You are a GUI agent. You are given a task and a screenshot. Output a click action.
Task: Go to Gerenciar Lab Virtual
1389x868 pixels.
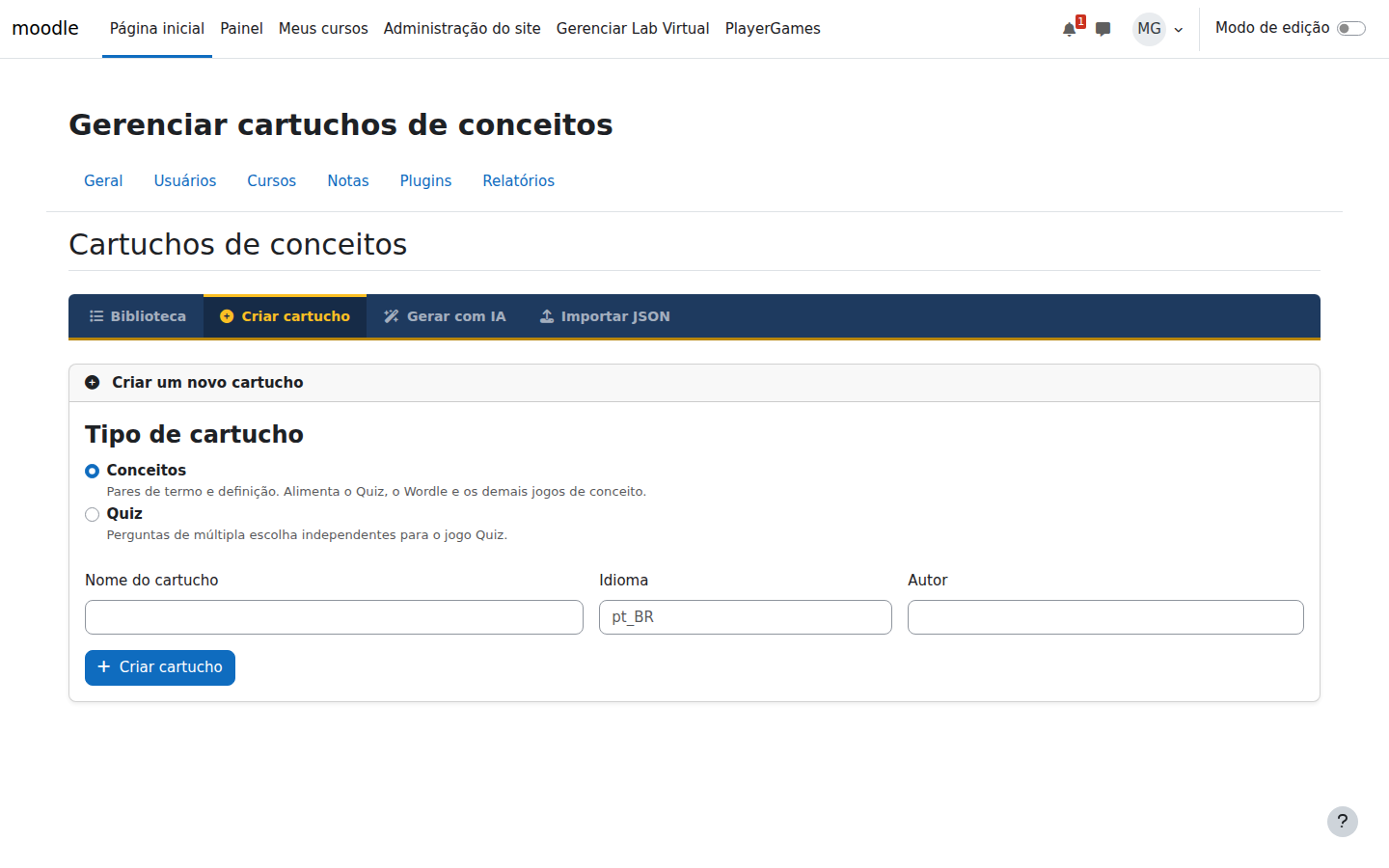click(x=633, y=29)
